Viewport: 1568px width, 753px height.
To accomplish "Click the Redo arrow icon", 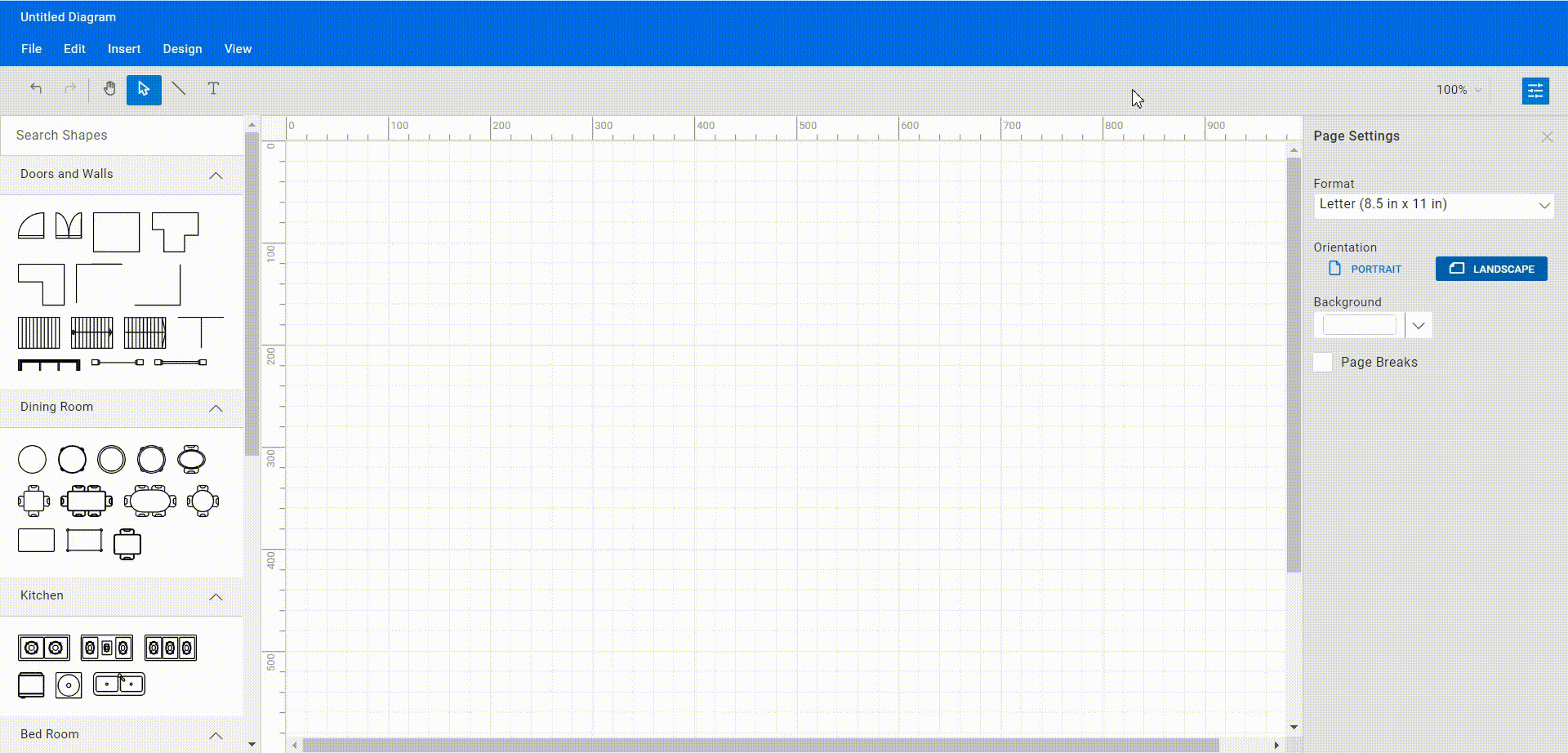I will coord(70,88).
